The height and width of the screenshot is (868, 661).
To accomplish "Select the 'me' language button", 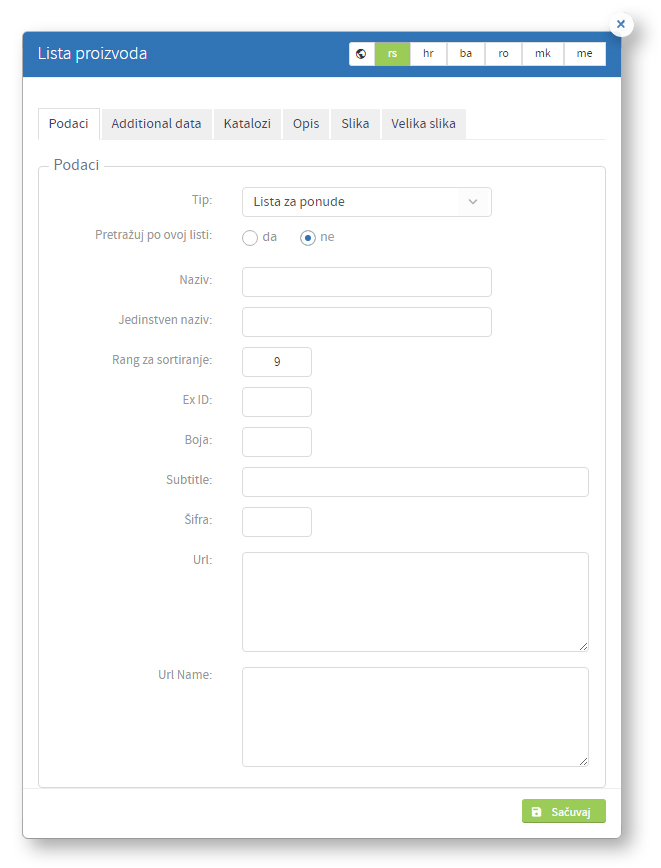I will (x=585, y=54).
